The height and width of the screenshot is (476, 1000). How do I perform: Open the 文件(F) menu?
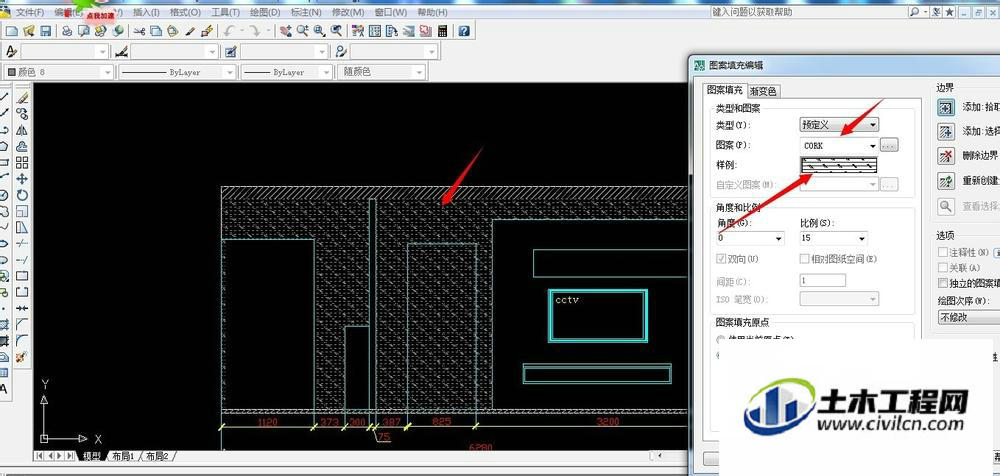tap(29, 12)
